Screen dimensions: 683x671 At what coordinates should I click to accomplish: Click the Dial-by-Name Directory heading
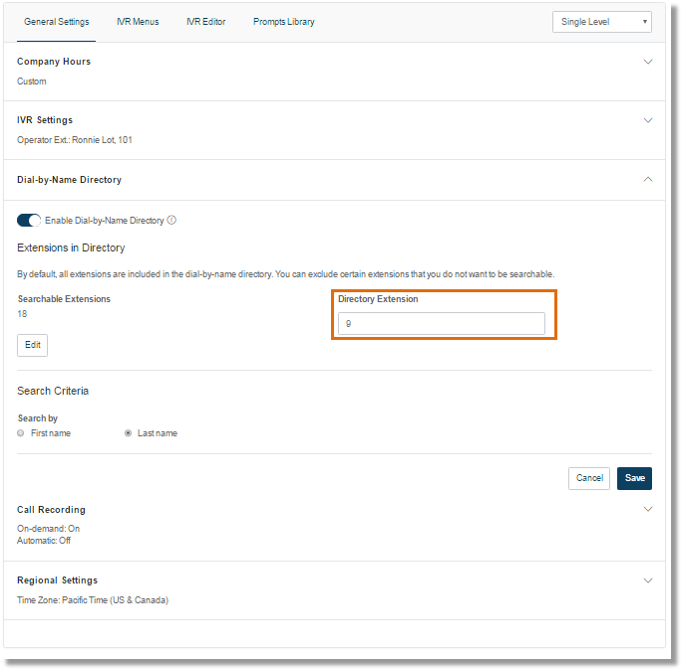coord(69,180)
